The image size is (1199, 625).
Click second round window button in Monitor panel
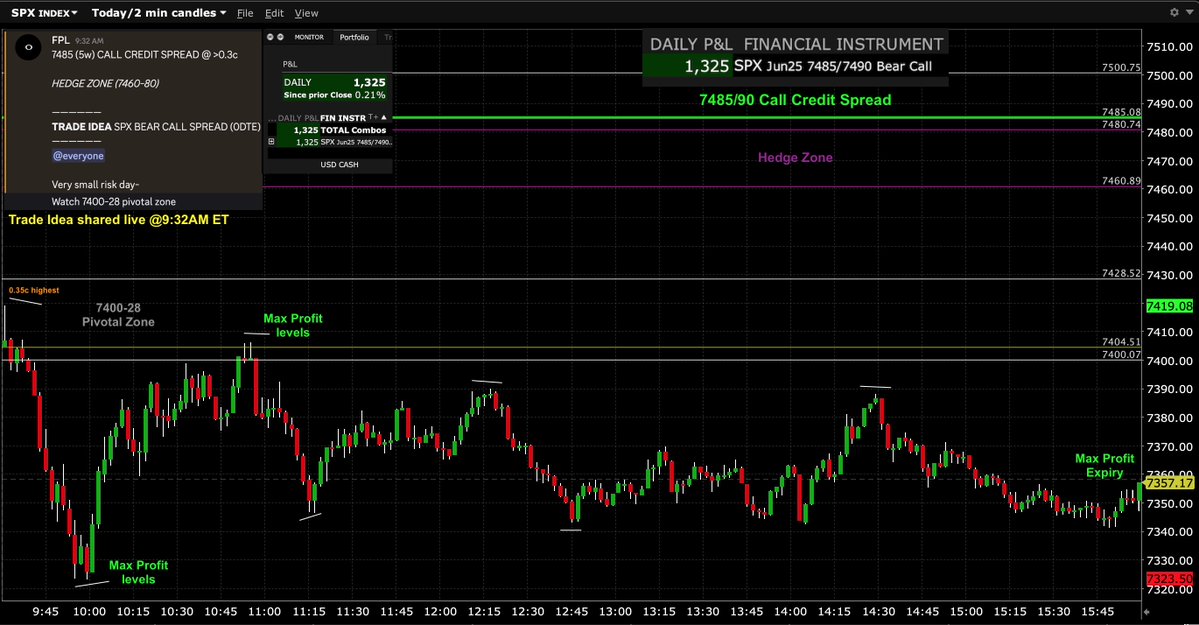(280, 37)
